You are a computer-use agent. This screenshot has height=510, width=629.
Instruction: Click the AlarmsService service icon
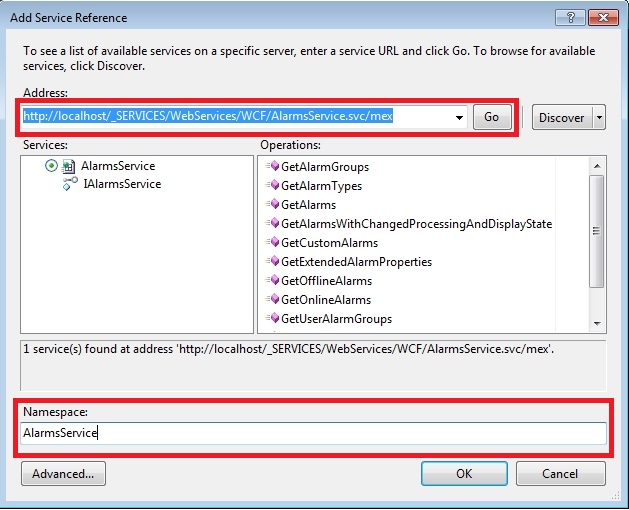point(70,167)
